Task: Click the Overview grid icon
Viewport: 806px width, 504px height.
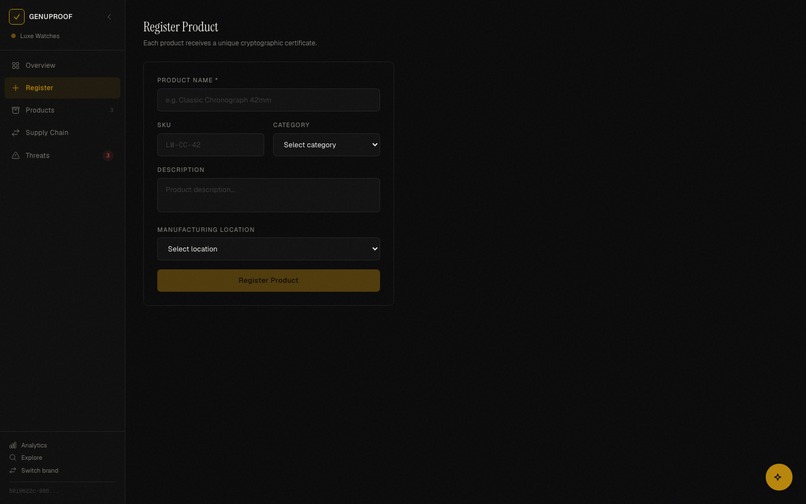Action: [x=15, y=65]
